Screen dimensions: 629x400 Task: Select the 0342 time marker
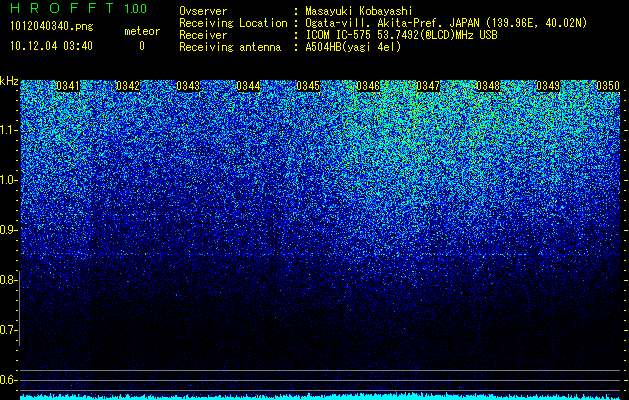point(128,86)
